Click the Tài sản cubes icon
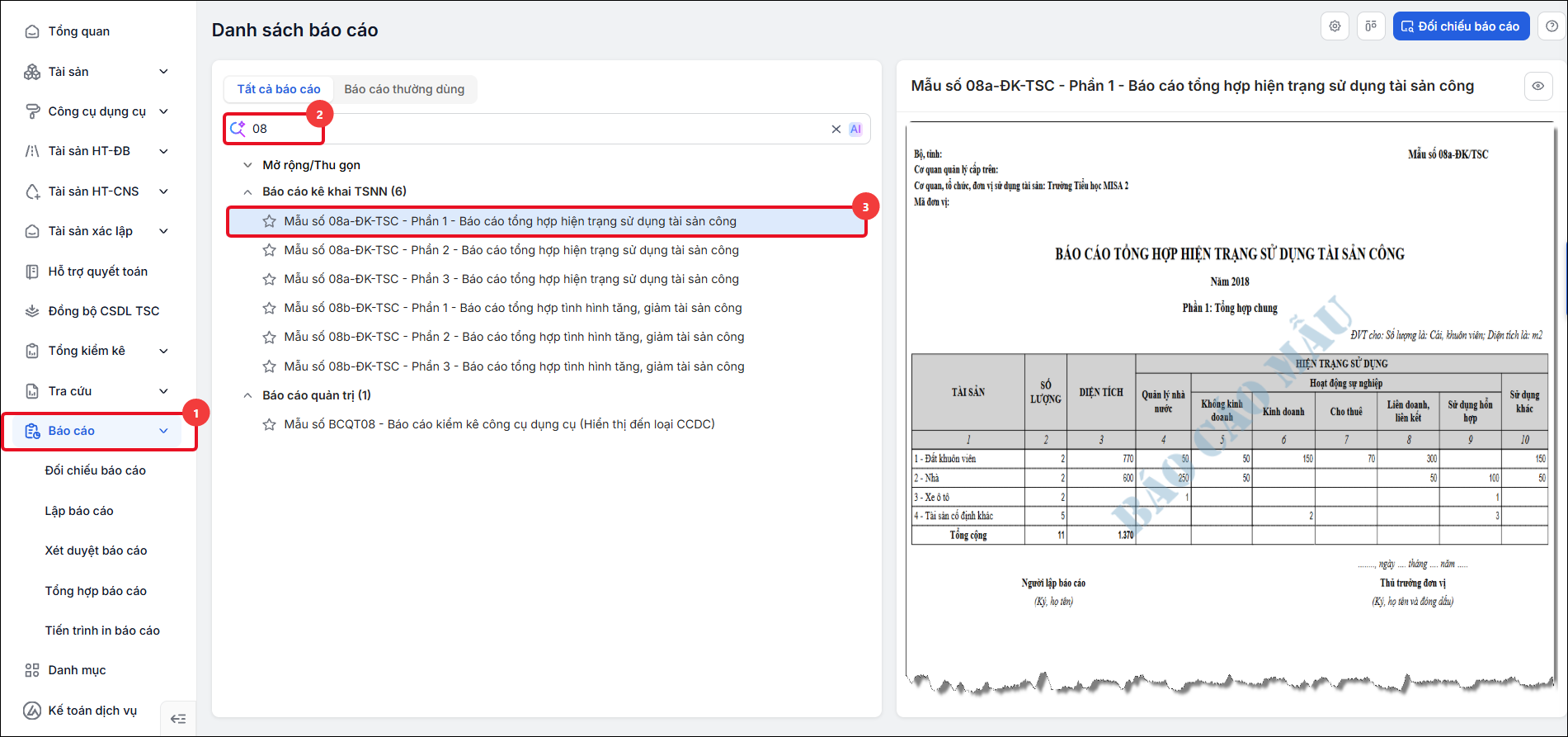Viewport: 1568px width, 737px height. pyautogui.click(x=32, y=72)
